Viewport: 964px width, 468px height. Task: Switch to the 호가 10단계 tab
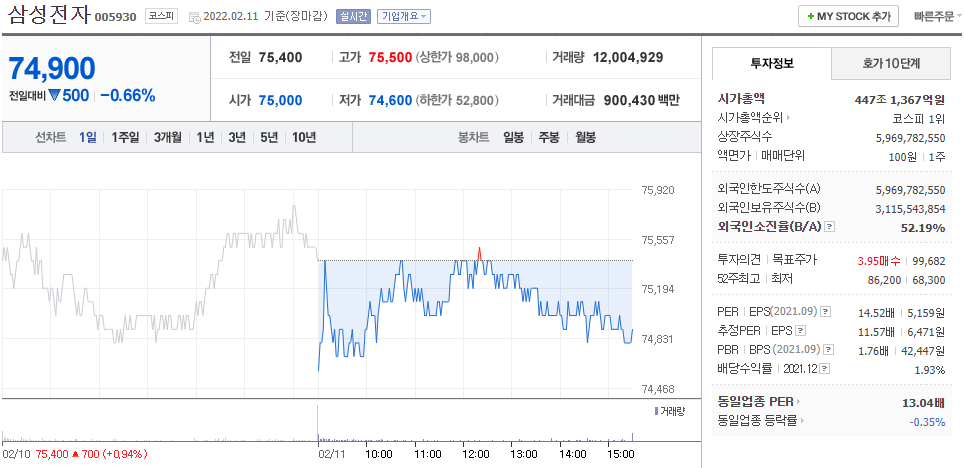[890, 63]
